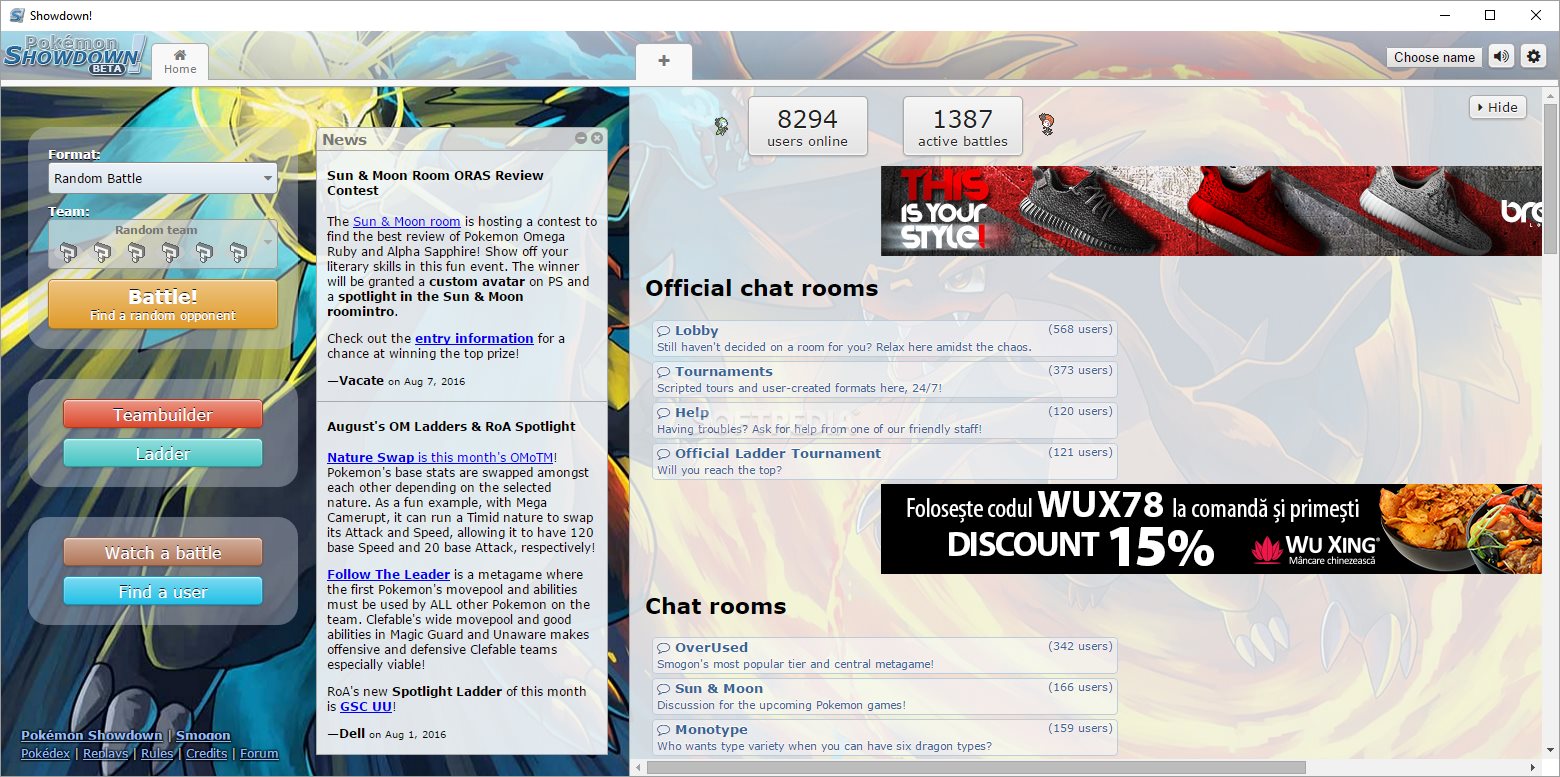This screenshot has height=777, width=1560.
Task: Open the Follow The Leader link
Action: pyautogui.click(x=388, y=574)
